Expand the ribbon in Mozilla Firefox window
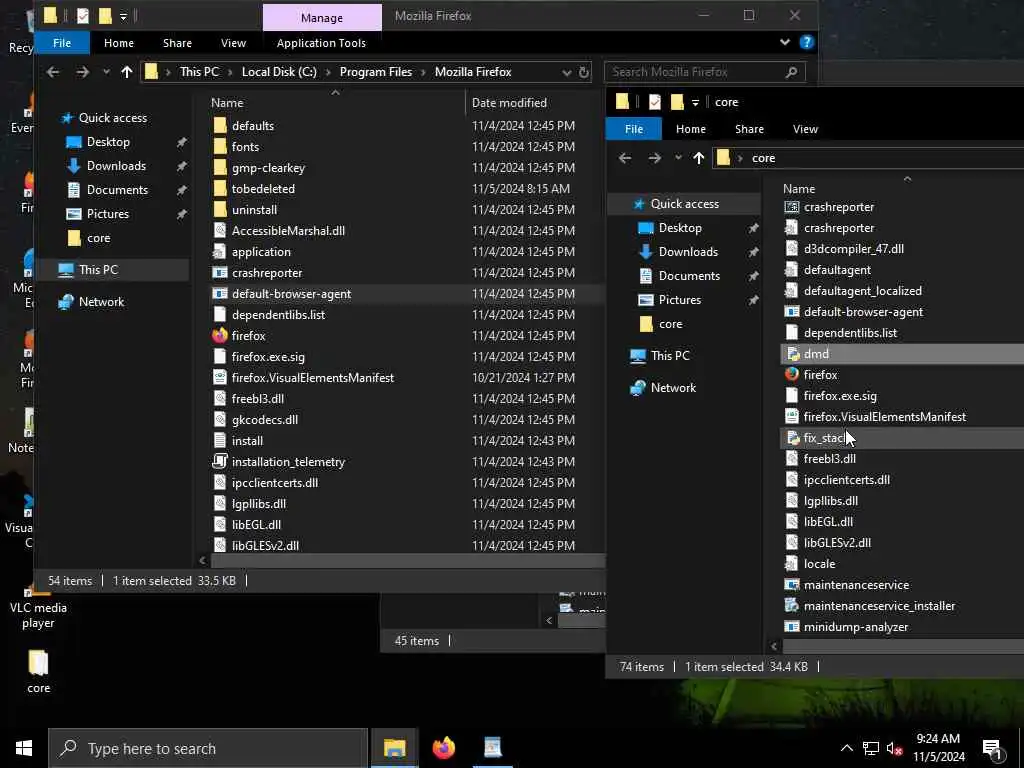Image resolution: width=1024 pixels, height=768 pixels. click(785, 42)
